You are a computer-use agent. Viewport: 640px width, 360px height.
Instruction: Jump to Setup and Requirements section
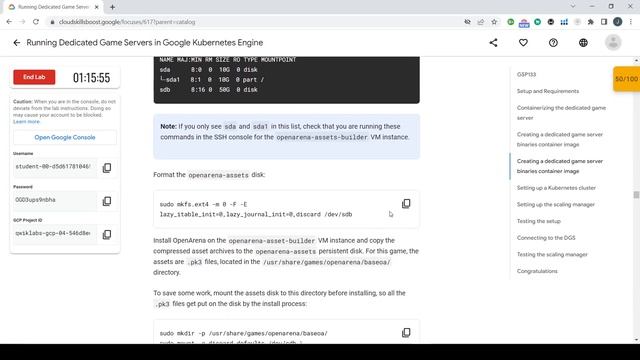(548, 91)
